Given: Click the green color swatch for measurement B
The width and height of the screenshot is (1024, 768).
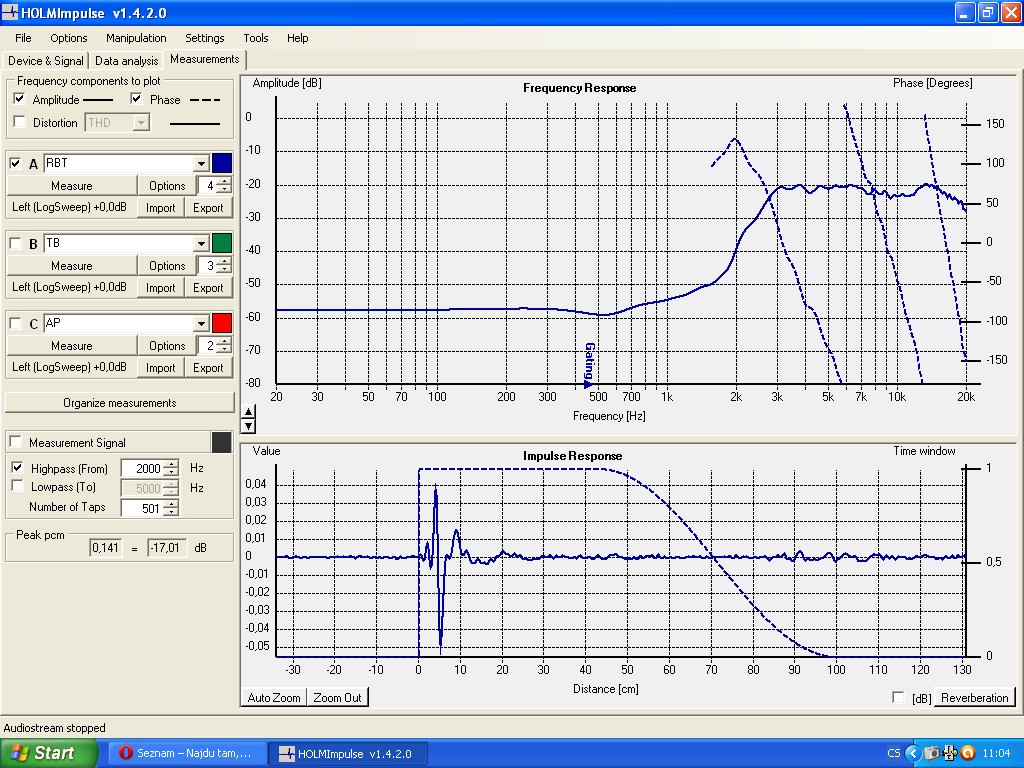Looking at the screenshot, I should click(x=221, y=244).
